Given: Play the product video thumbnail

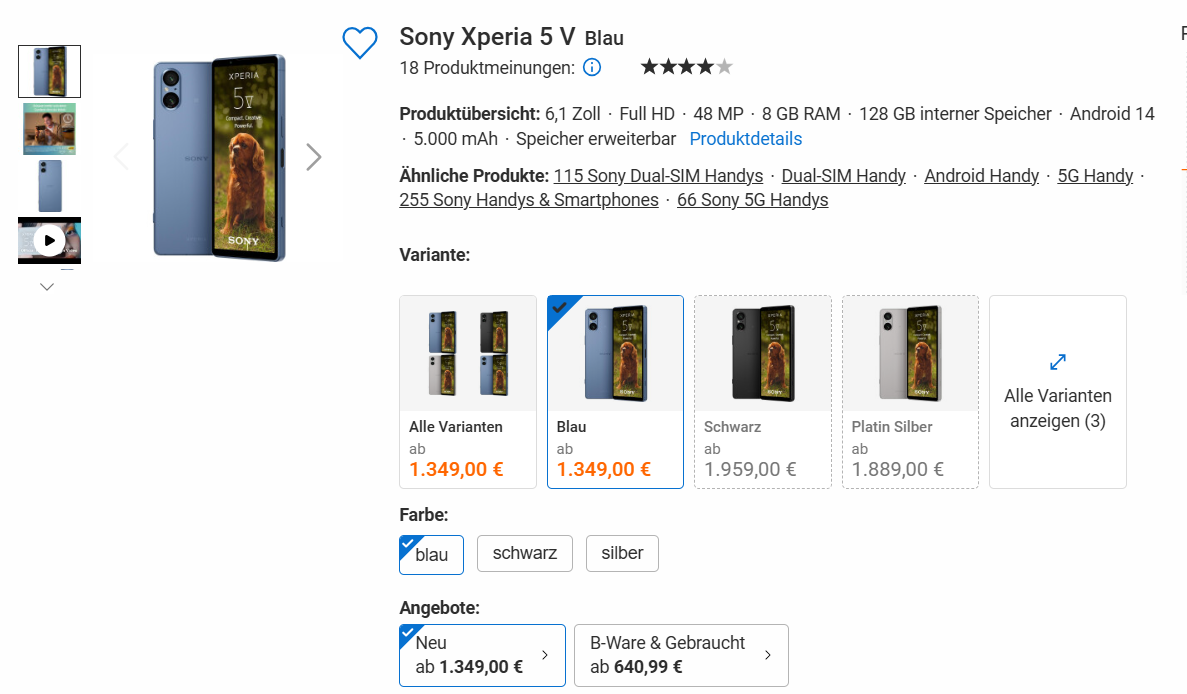Looking at the screenshot, I should click(x=49, y=240).
